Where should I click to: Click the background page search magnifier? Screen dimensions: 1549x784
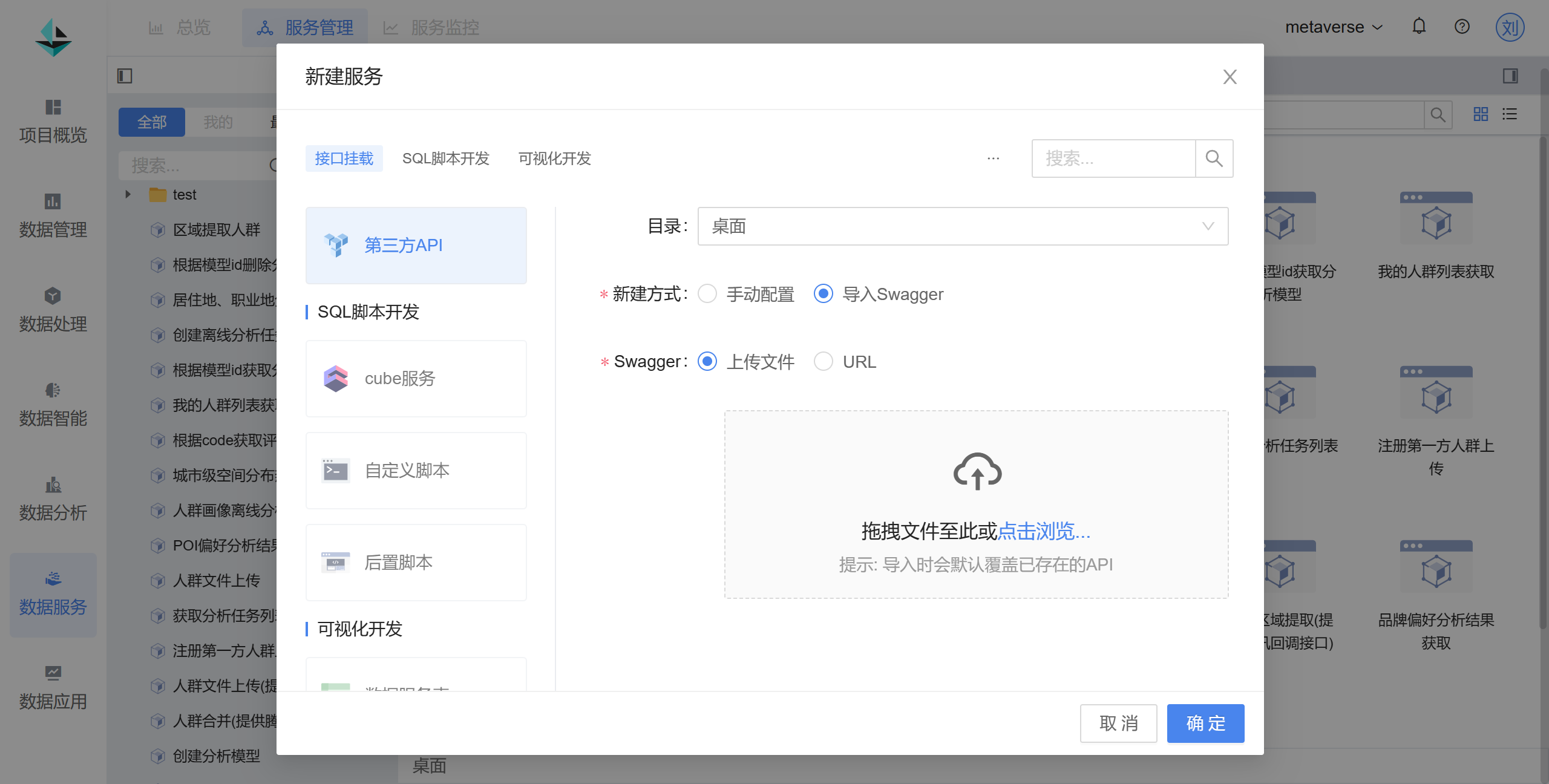[x=1438, y=115]
